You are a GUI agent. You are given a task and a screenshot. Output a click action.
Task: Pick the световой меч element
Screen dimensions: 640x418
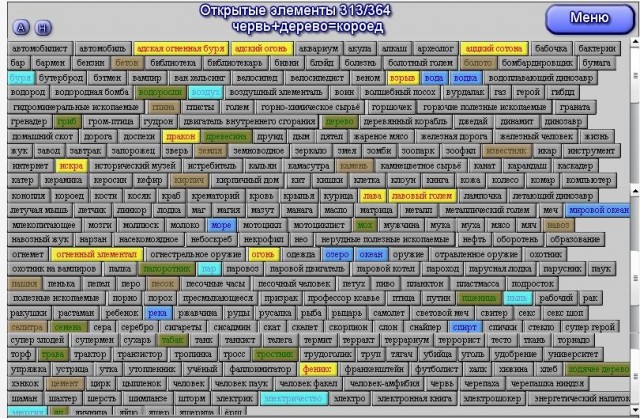pyautogui.click(x=442, y=313)
